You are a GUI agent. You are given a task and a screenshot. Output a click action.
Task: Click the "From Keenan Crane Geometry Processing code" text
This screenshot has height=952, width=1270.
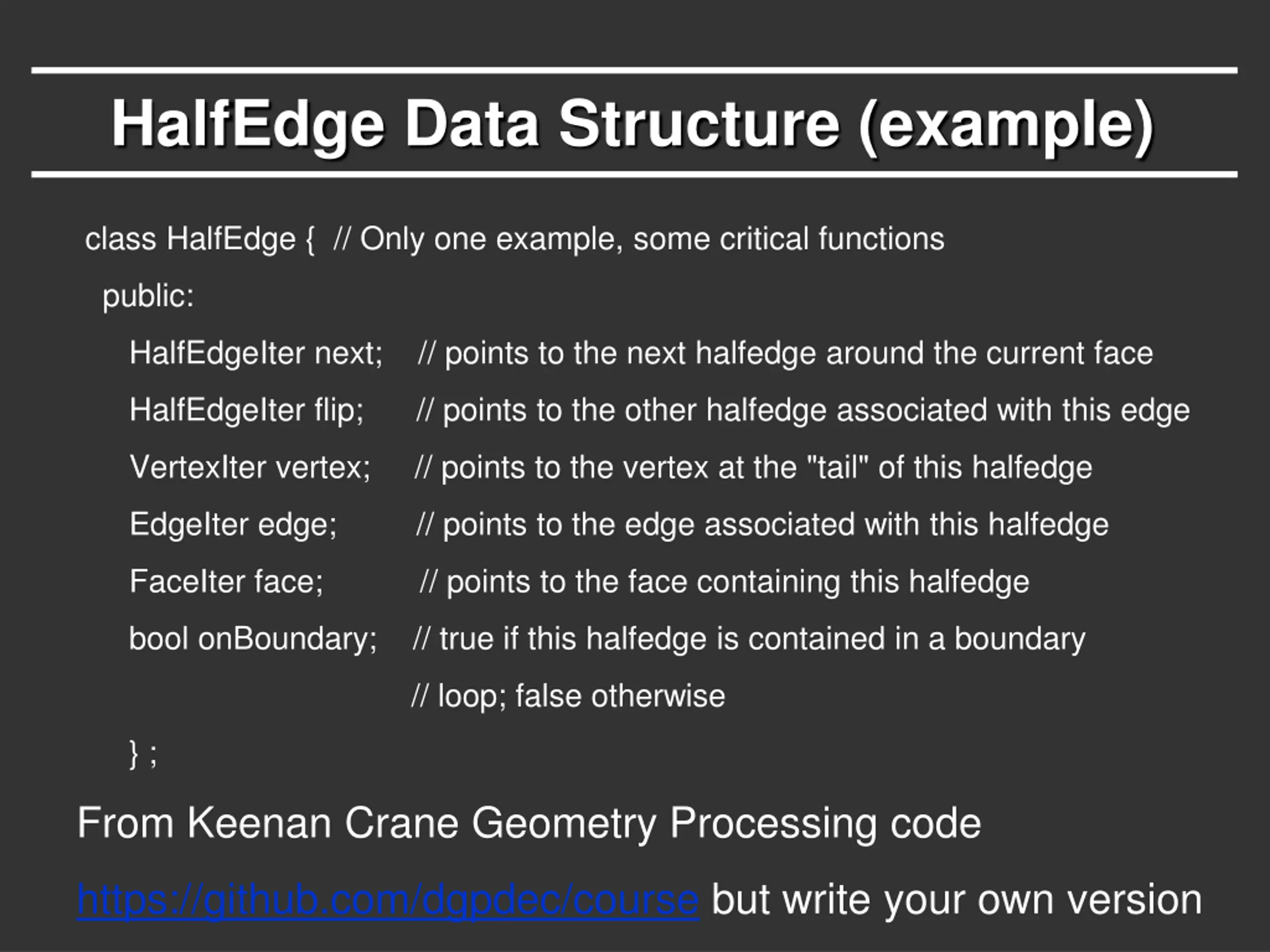(529, 823)
